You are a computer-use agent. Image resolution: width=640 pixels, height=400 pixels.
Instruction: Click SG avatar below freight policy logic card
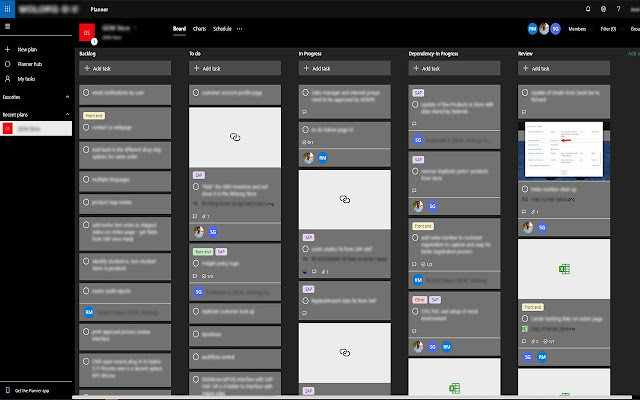point(198,292)
